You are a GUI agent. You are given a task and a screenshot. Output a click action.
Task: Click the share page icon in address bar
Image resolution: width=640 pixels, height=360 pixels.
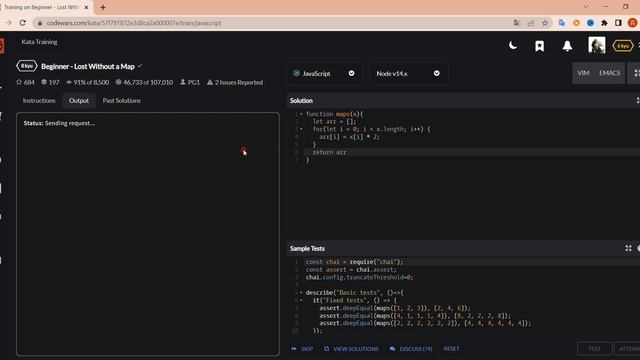[531, 23]
